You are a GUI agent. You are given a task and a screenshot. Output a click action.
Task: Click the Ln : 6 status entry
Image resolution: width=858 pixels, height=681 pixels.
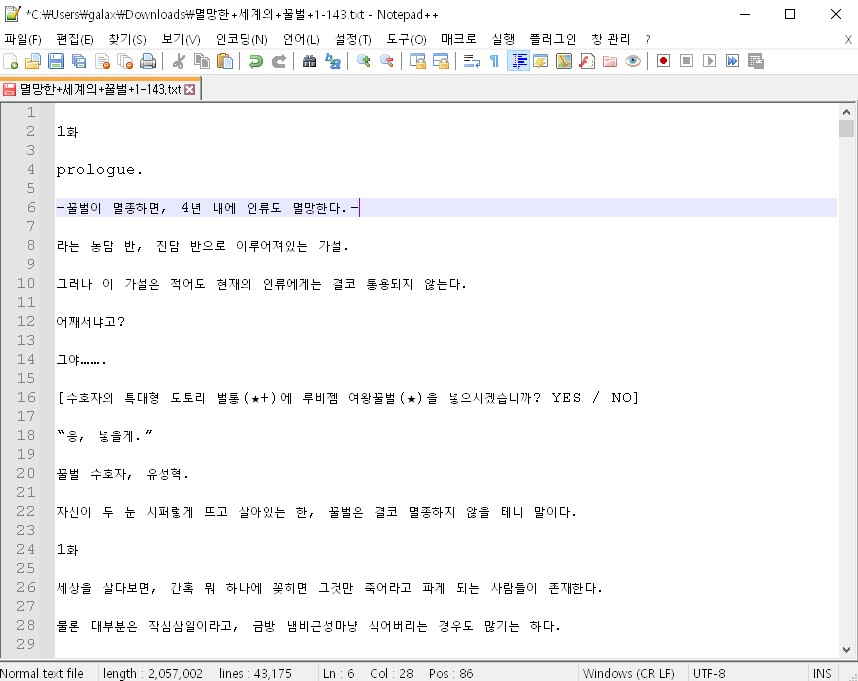pos(339,673)
